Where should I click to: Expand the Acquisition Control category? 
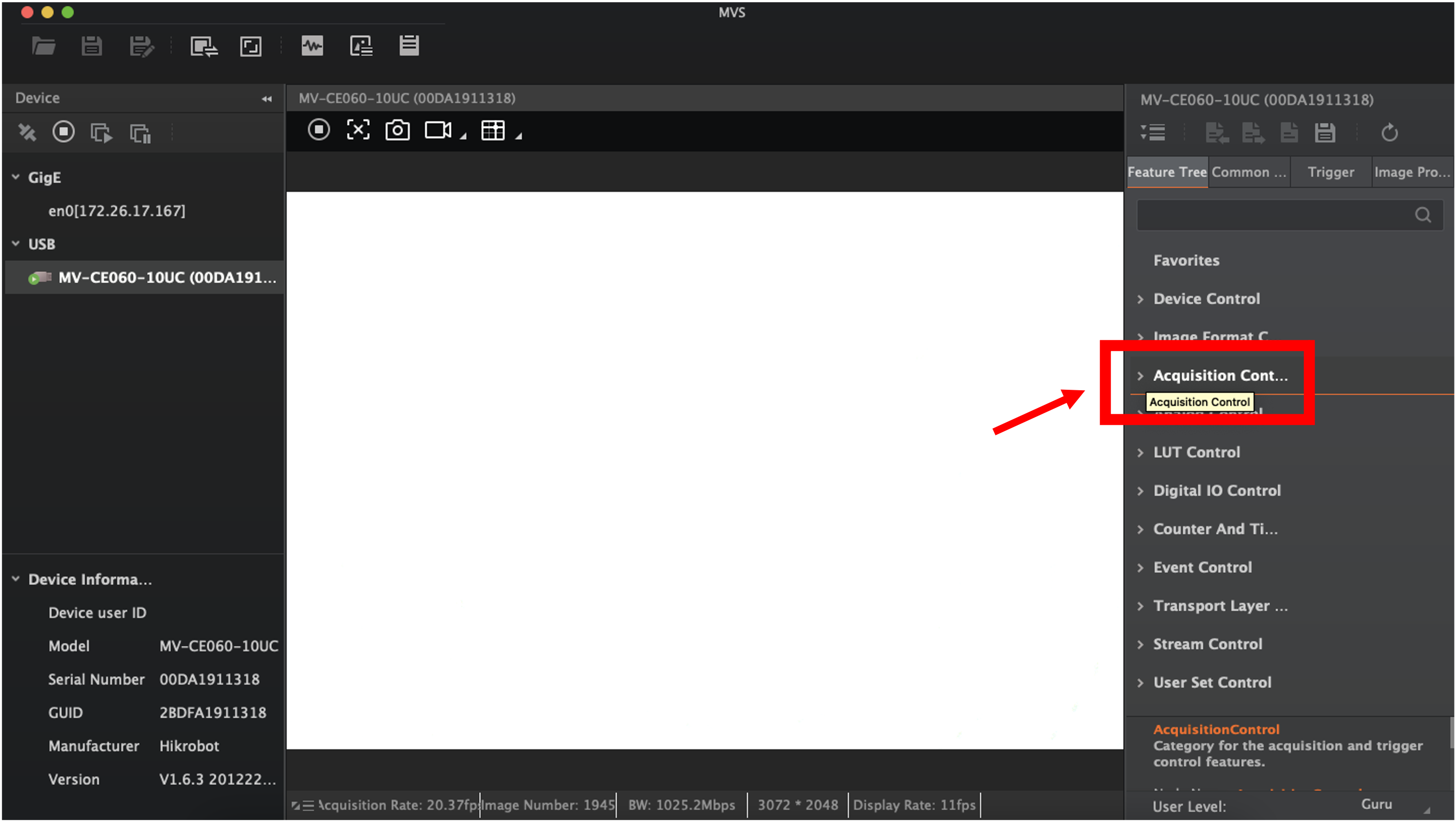coord(1140,376)
